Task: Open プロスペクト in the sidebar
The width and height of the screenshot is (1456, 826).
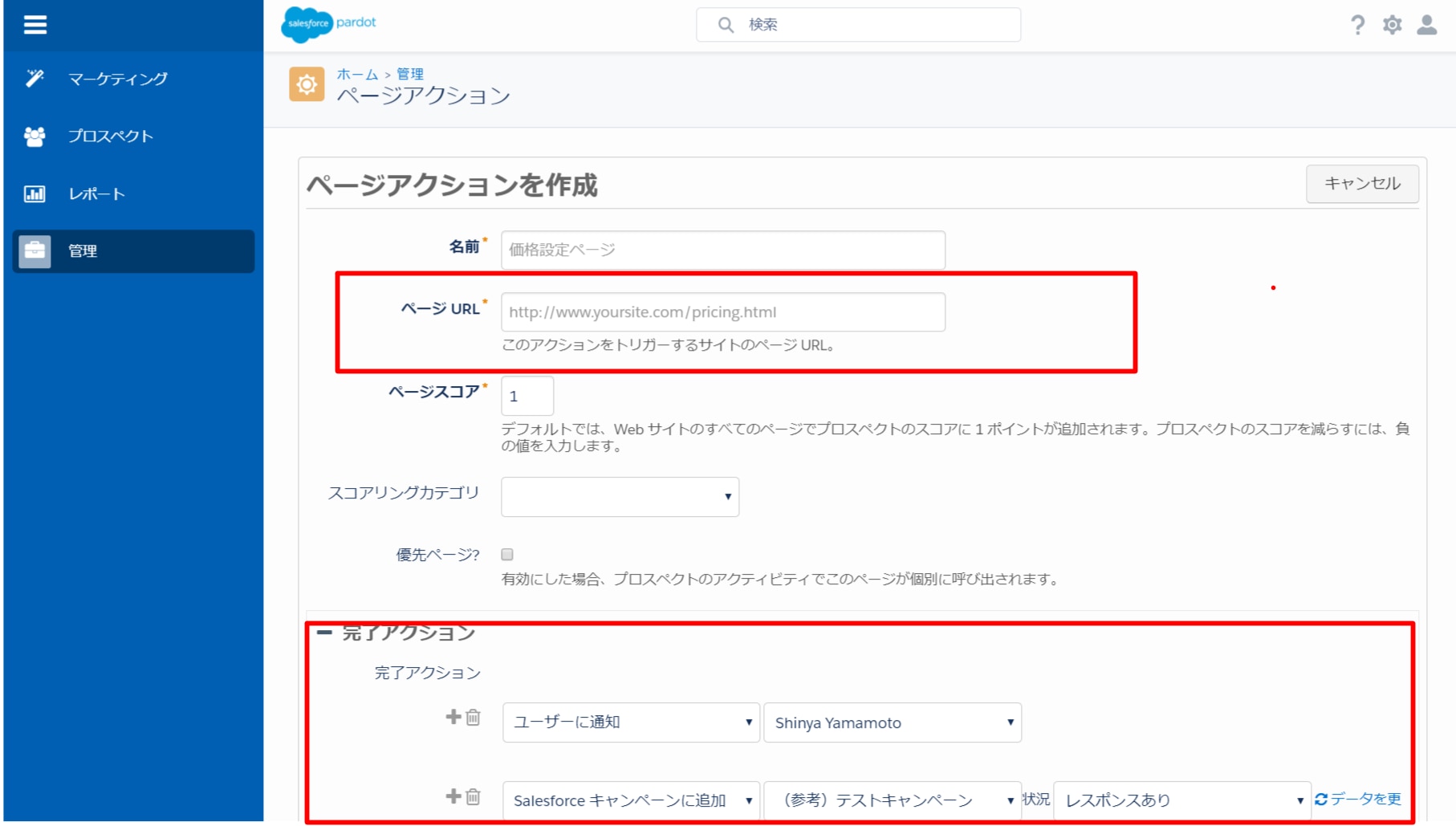Action: pos(133,136)
